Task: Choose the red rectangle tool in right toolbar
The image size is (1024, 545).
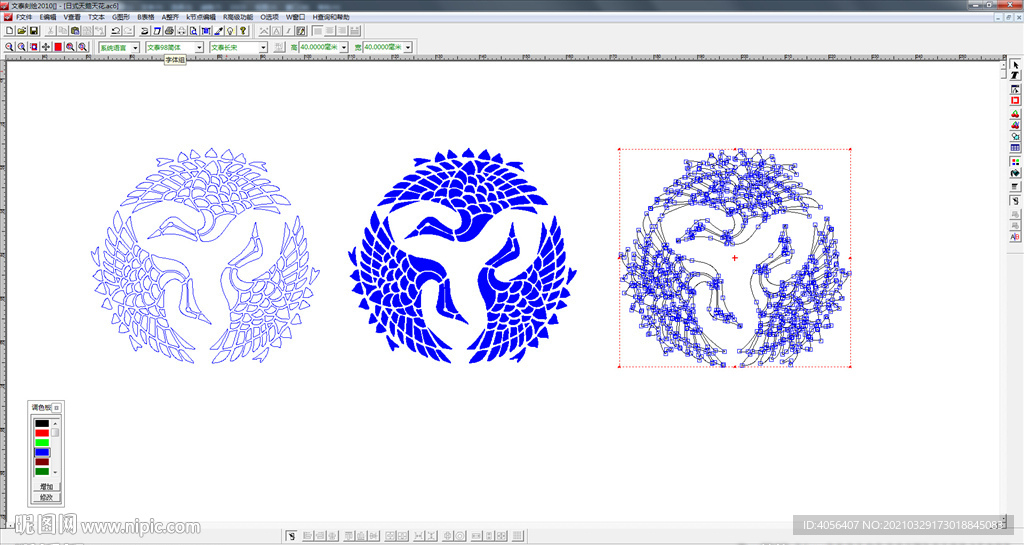Action: pyautogui.click(x=1016, y=100)
